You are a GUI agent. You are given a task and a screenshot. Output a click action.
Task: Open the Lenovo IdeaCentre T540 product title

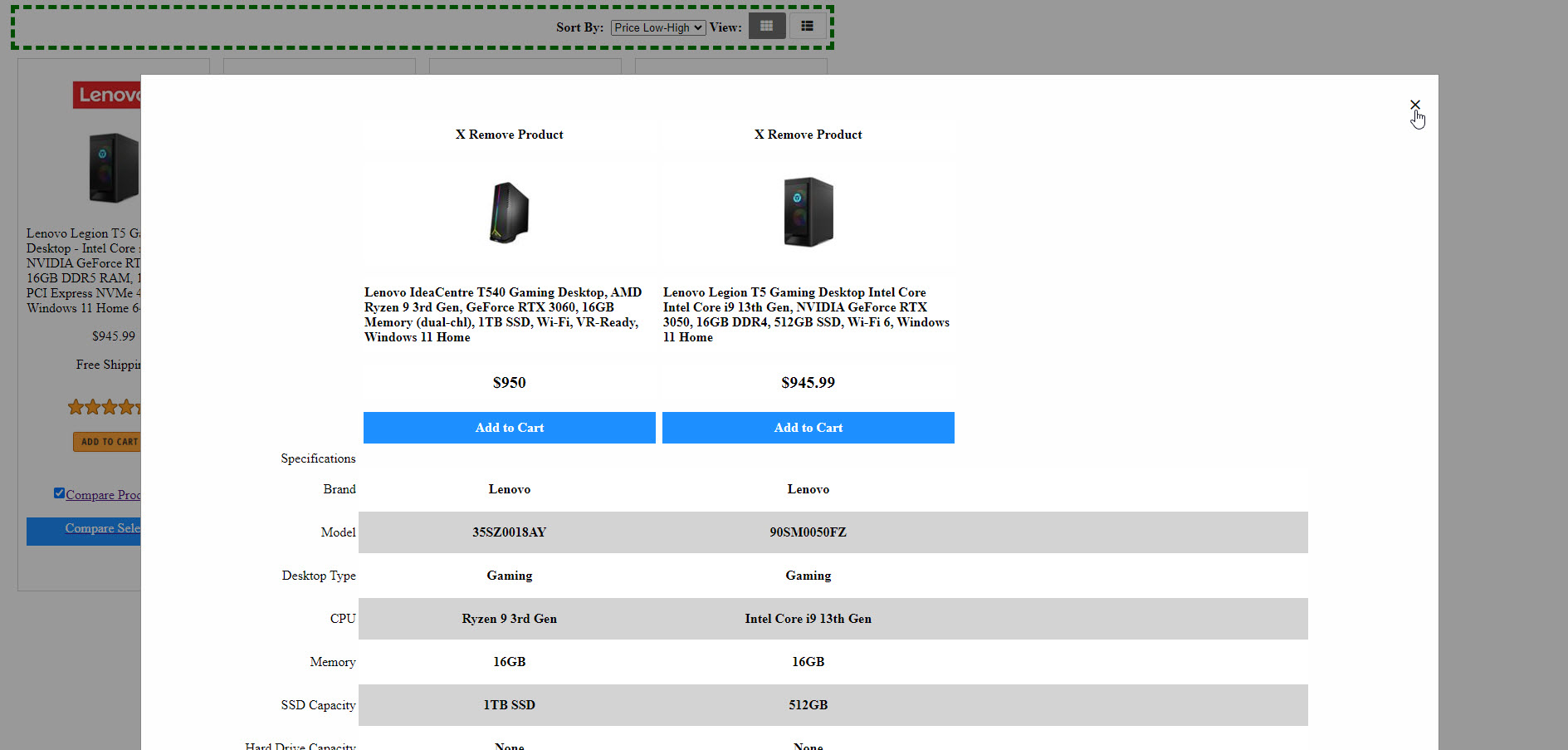click(x=502, y=315)
